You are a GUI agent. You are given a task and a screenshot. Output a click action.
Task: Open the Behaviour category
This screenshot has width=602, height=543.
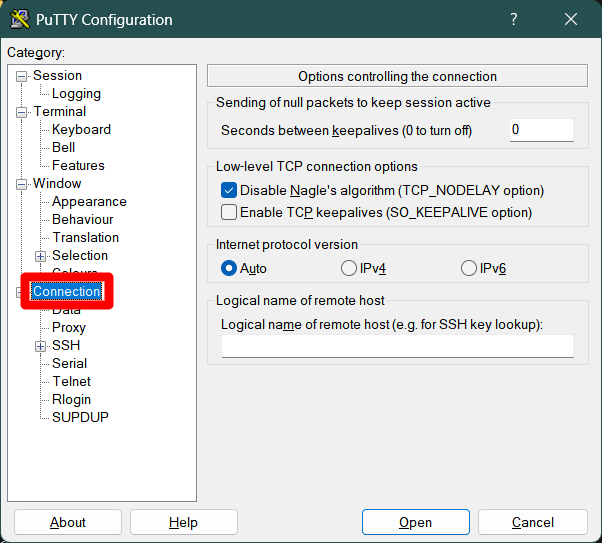pyautogui.click(x=83, y=220)
